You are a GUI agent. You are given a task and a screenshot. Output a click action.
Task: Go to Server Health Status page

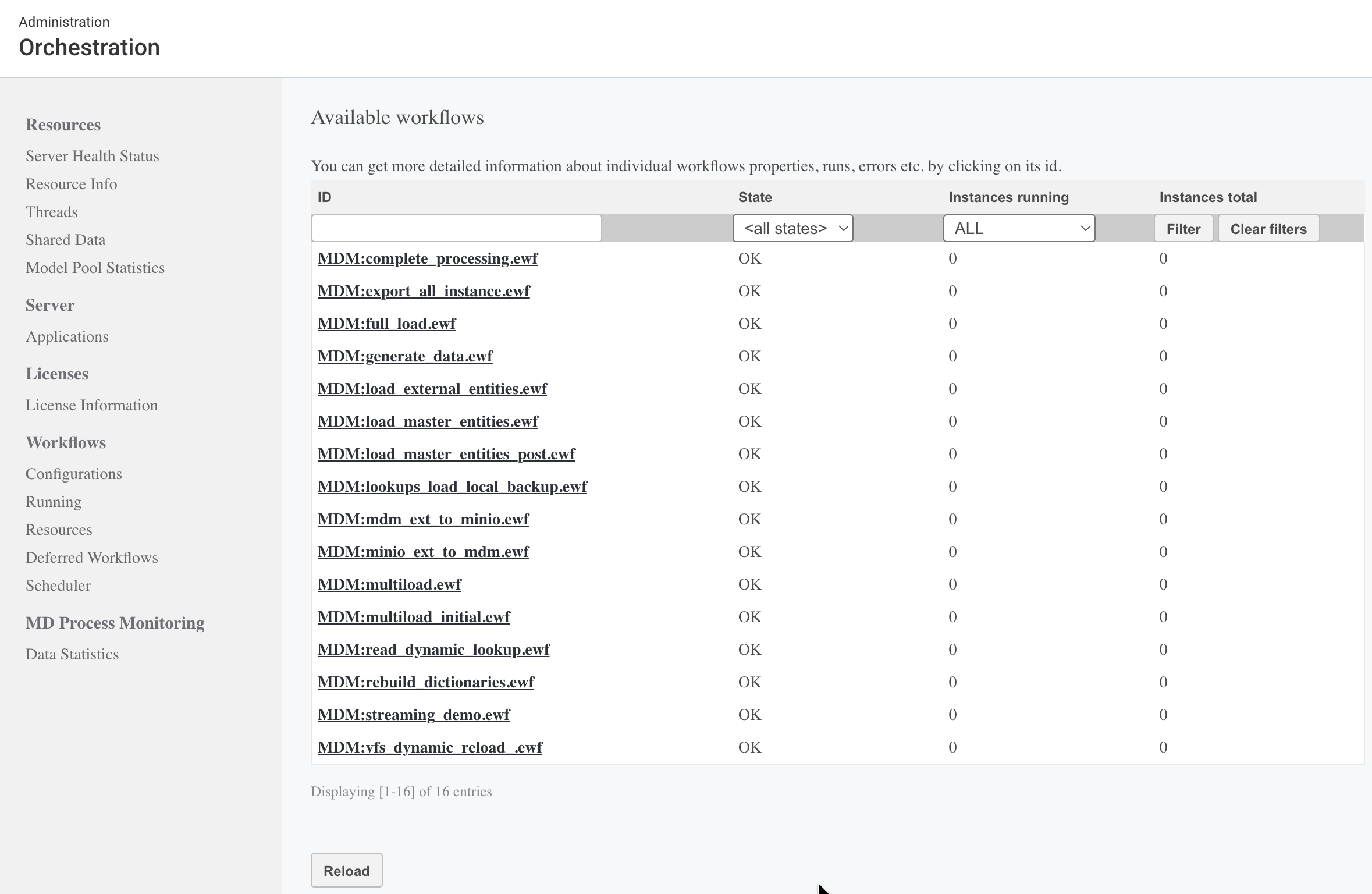(93, 156)
